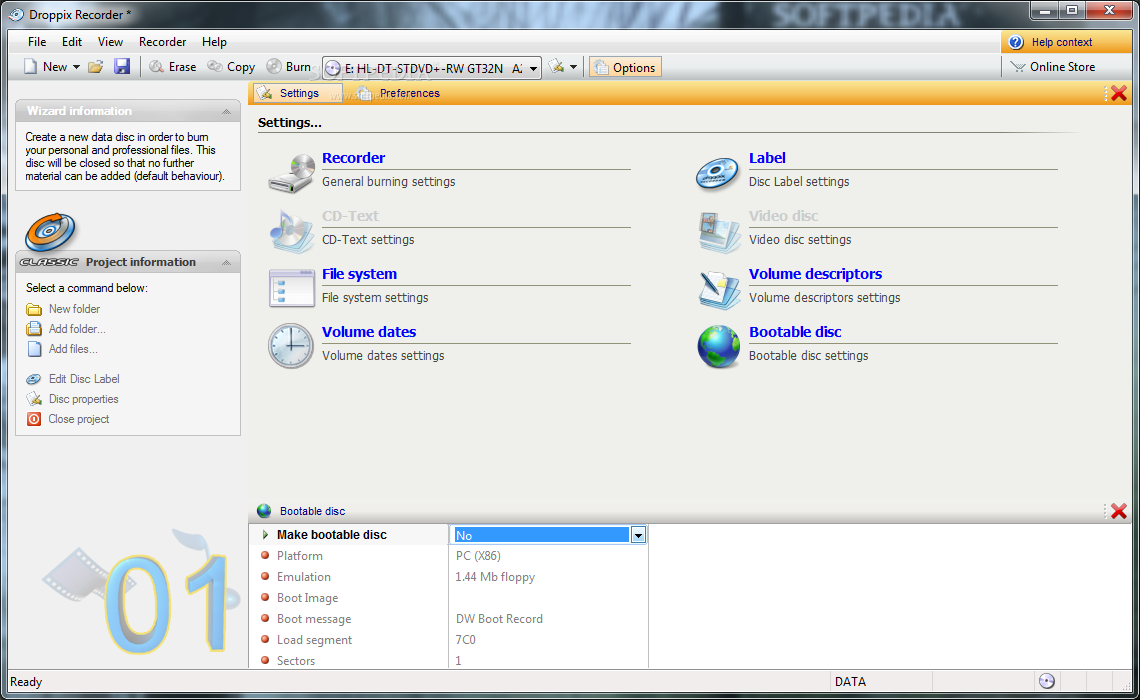Select the Boot message property row

point(449,619)
